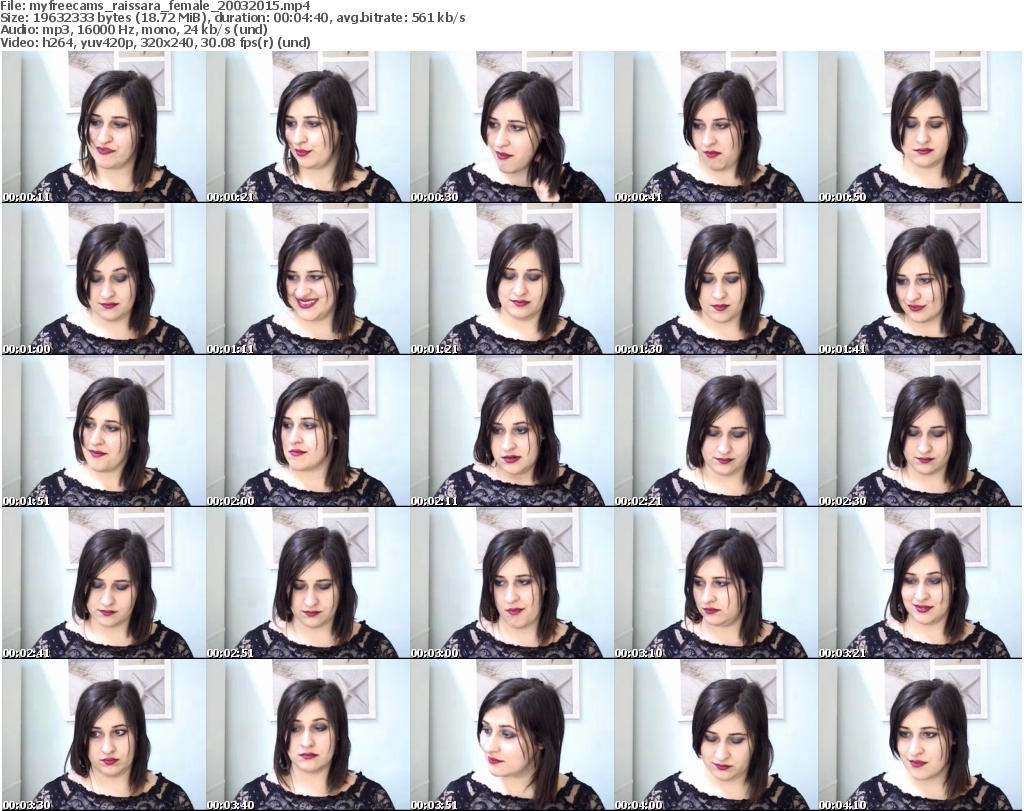Image resolution: width=1024 pixels, height=811 pixels.
Task: Pick the 00:03:10 thumbnail
Action: pyautogui.click(x=715, y=583)
